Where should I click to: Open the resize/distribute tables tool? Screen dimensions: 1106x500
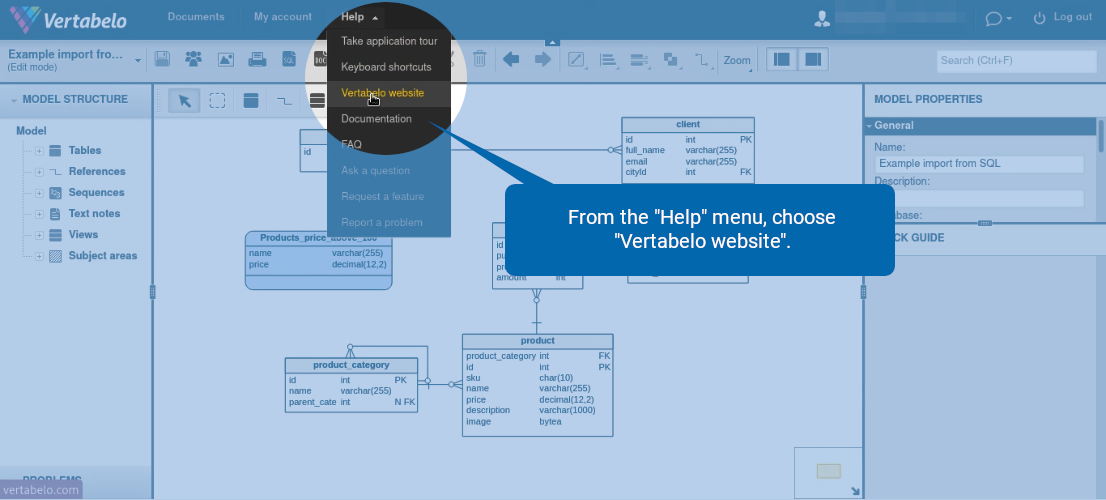click(x=639, y=60)
